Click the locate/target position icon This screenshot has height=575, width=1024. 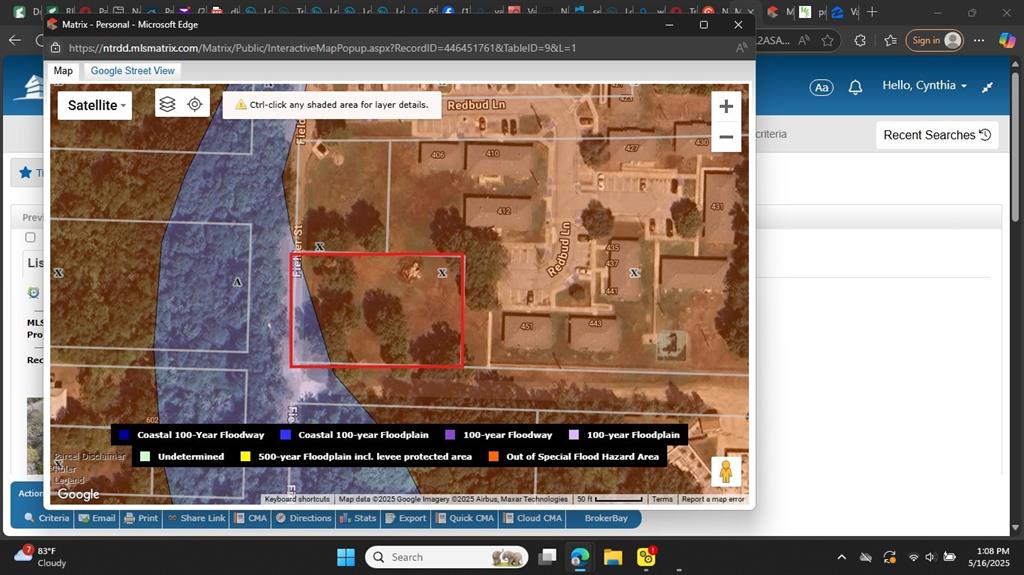(x=195, y=104)
